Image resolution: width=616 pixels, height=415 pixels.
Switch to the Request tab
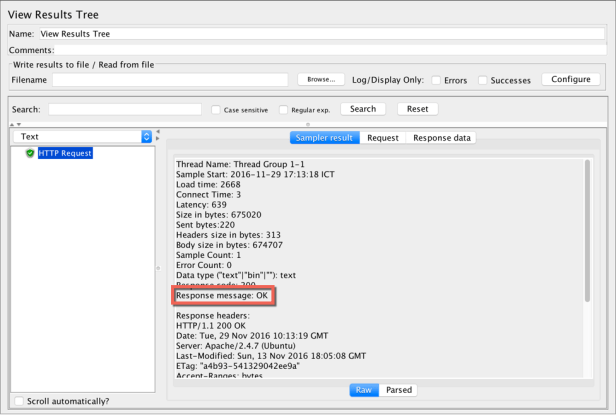coord(383,138)
